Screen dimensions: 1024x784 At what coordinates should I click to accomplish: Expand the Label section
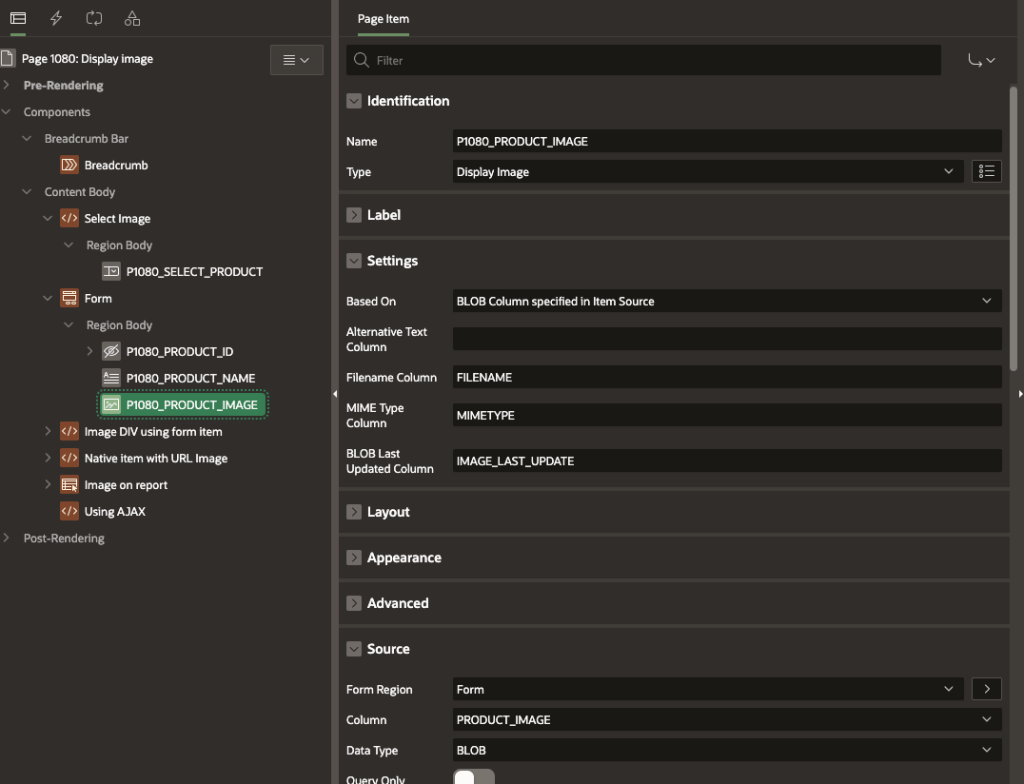point(353,215)
